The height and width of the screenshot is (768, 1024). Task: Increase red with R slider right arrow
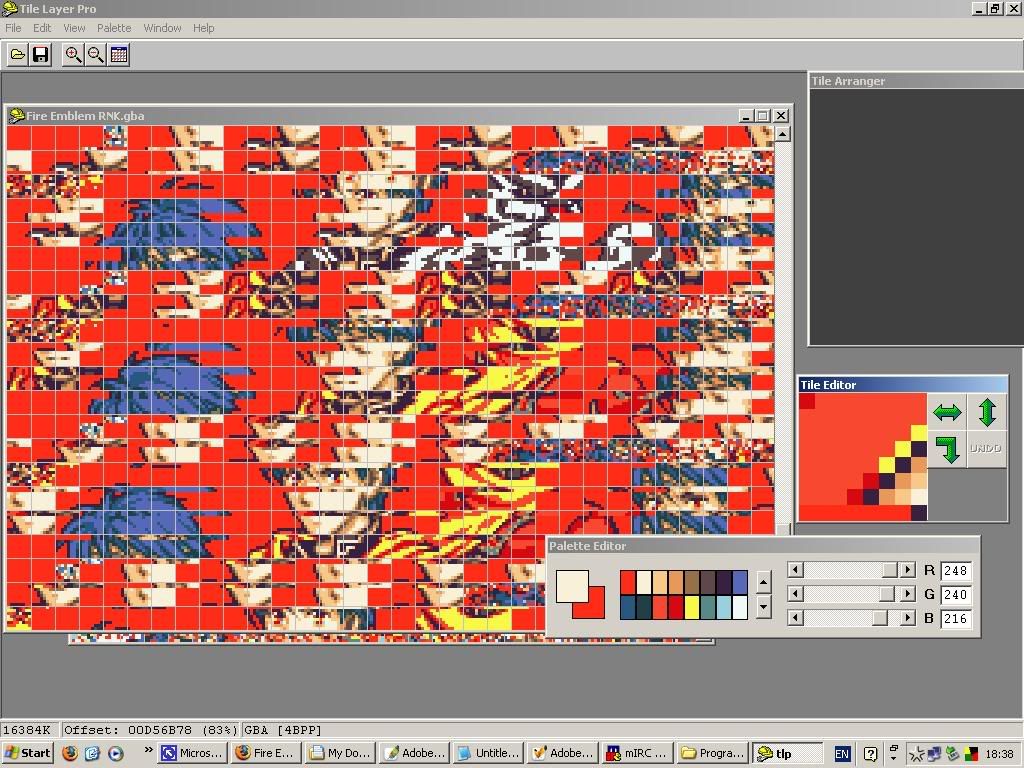click(x=907, y=570)
